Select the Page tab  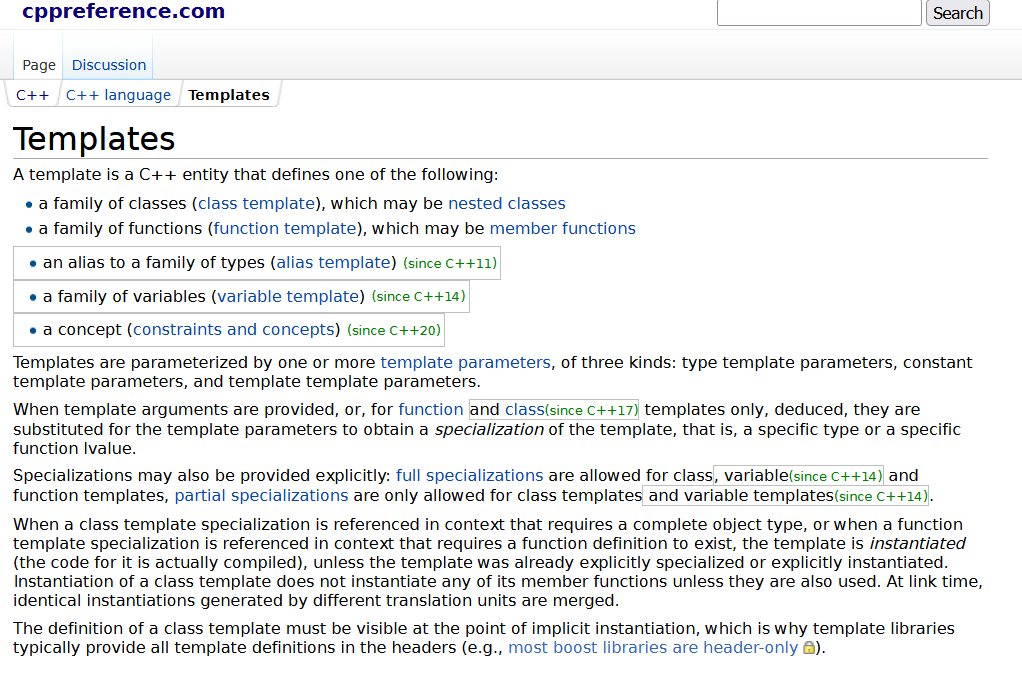point(39,65)
